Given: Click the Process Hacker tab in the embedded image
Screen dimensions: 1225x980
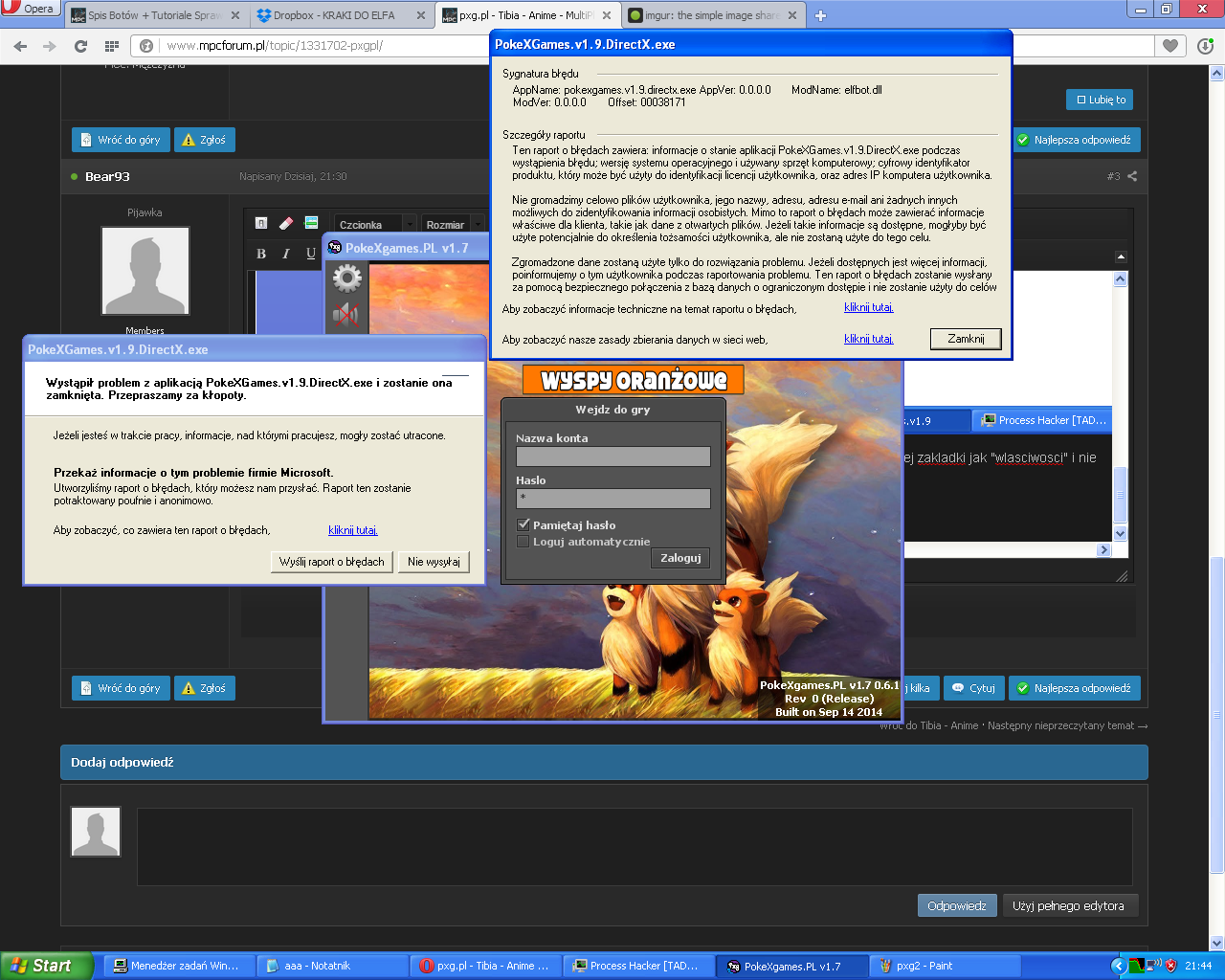Looking at the screenshot, I should [x=1043, y=420].
